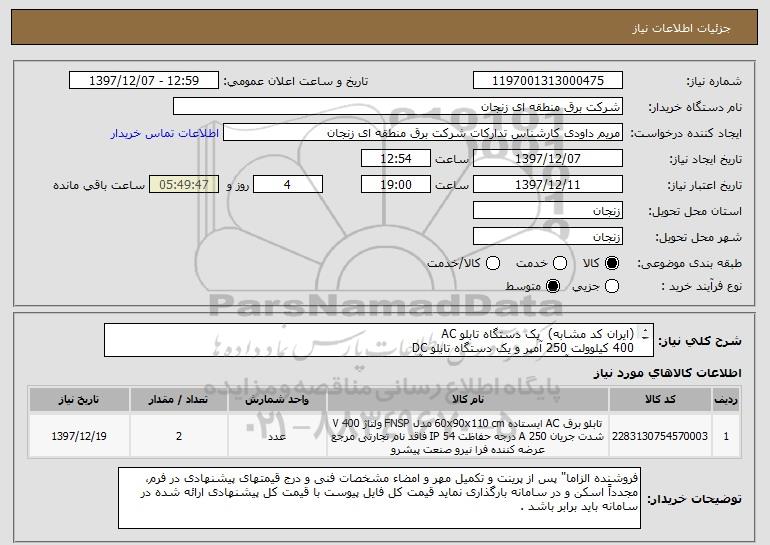Image resolution: width=770 pixels, height=545 pixels.
Task: Click the تاریخ نیاز column header
Action: [79, 400]
